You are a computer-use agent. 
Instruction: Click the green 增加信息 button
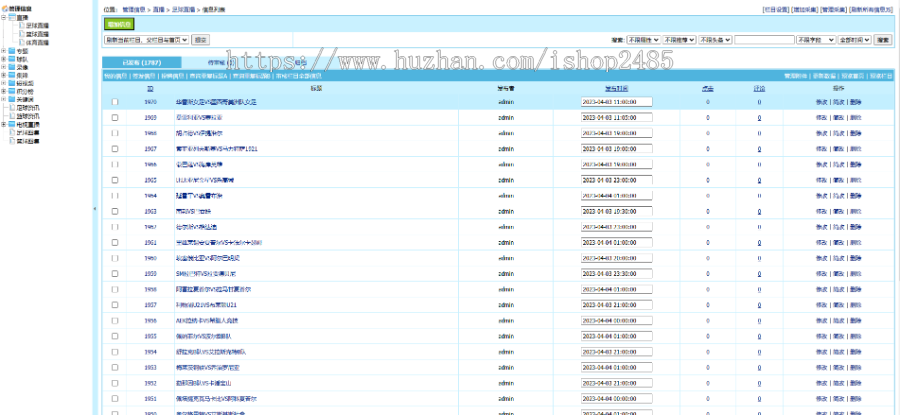coord(119,24)
